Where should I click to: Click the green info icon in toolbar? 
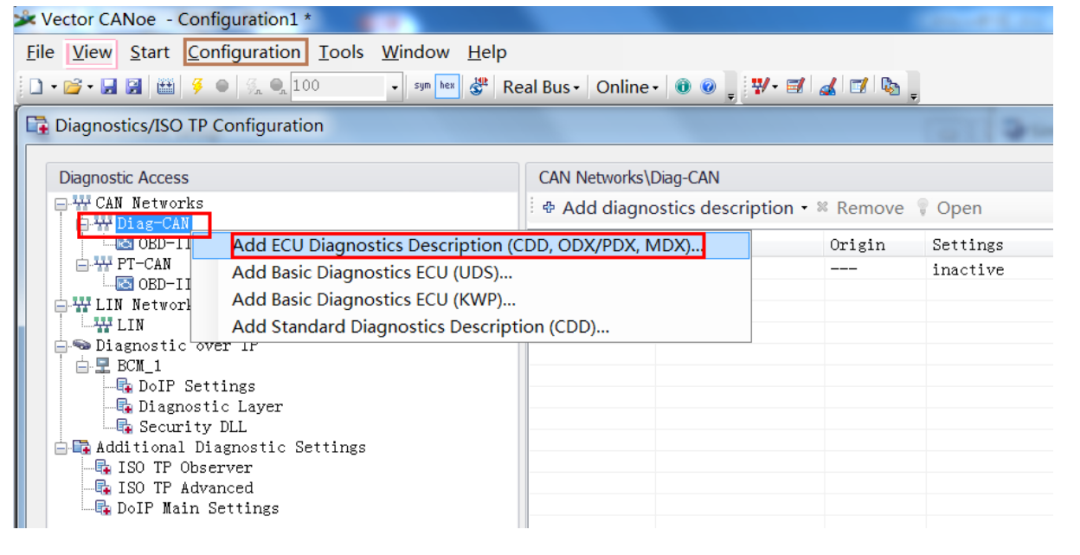[x=683, y=87]
